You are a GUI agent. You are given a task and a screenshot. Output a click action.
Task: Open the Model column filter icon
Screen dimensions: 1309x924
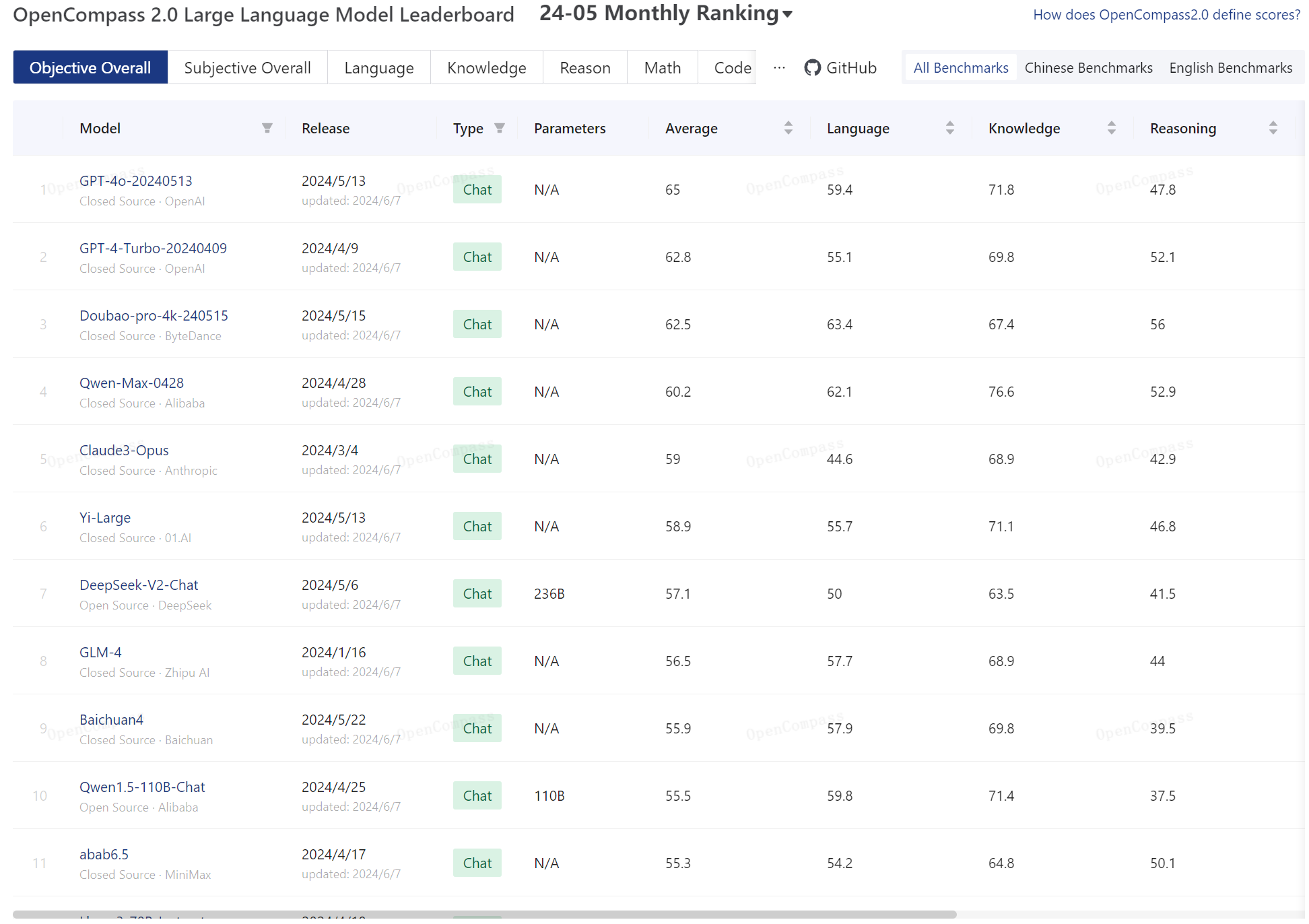(x=267, y=128)
